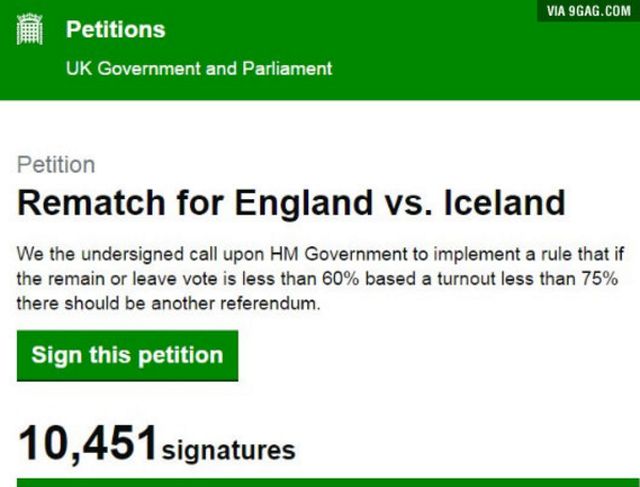Image resolution: width=640 pixels, height=487 pixels.
Task: Click the grey Petition label
Action: tap(56, 165)
